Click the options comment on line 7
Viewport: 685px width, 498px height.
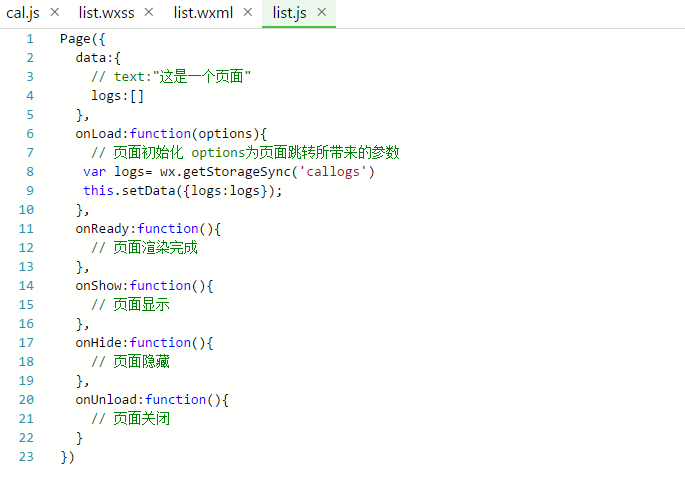[245, 152]
